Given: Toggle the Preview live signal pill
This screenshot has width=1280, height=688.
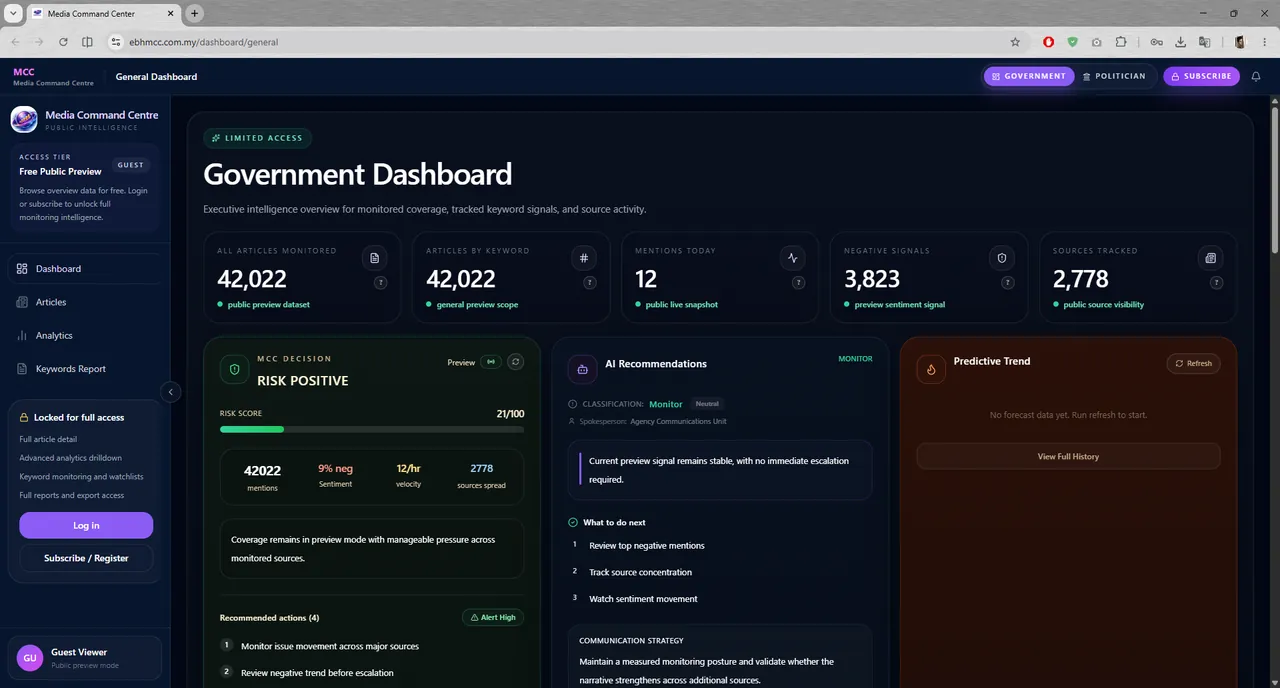Looking at the screenshot, I should [490, 362].
